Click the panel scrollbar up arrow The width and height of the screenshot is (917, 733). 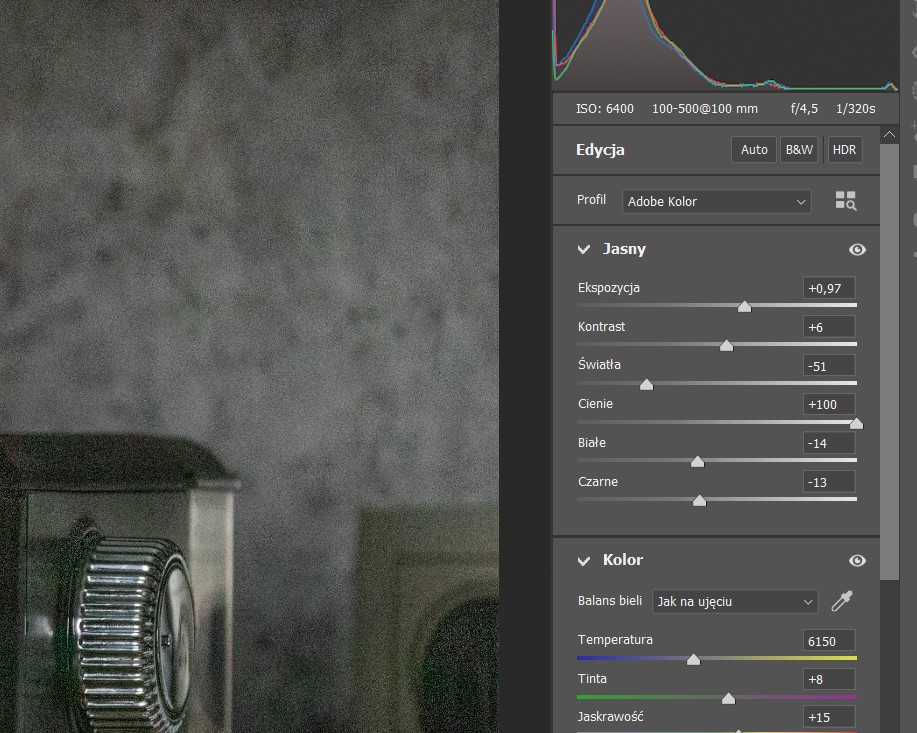pyautogui.click(x=889, y=135)
